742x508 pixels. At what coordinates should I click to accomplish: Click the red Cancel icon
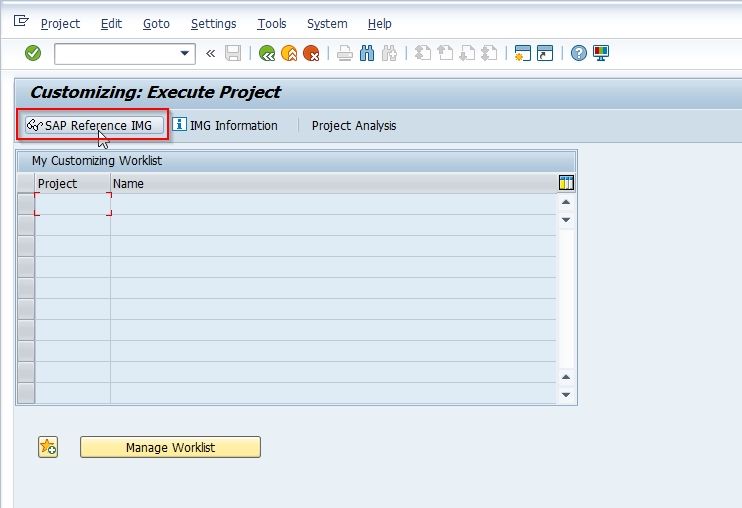point(311,53)
